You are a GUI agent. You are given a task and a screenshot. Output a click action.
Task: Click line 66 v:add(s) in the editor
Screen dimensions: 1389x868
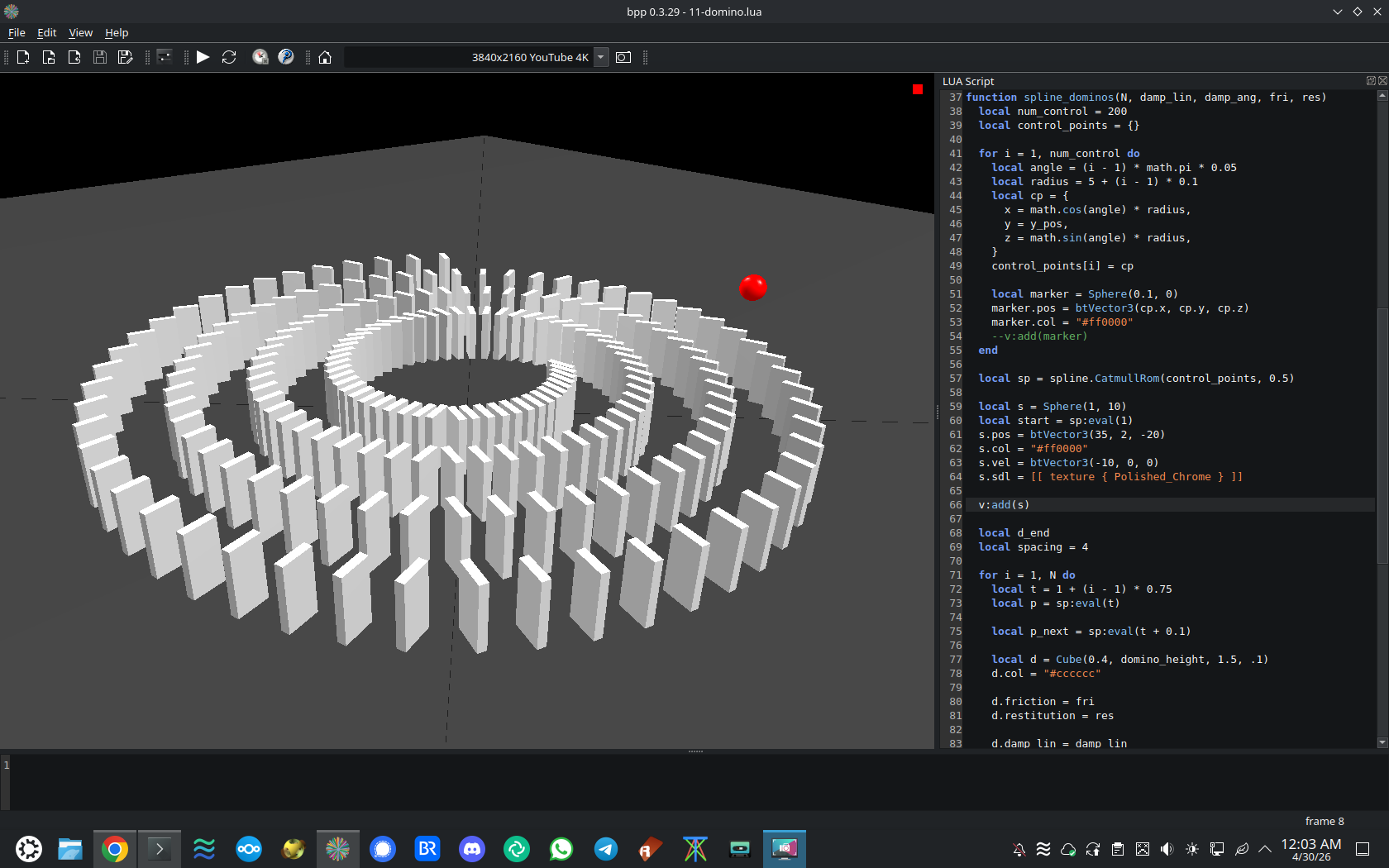click(x=1004, y=505)
